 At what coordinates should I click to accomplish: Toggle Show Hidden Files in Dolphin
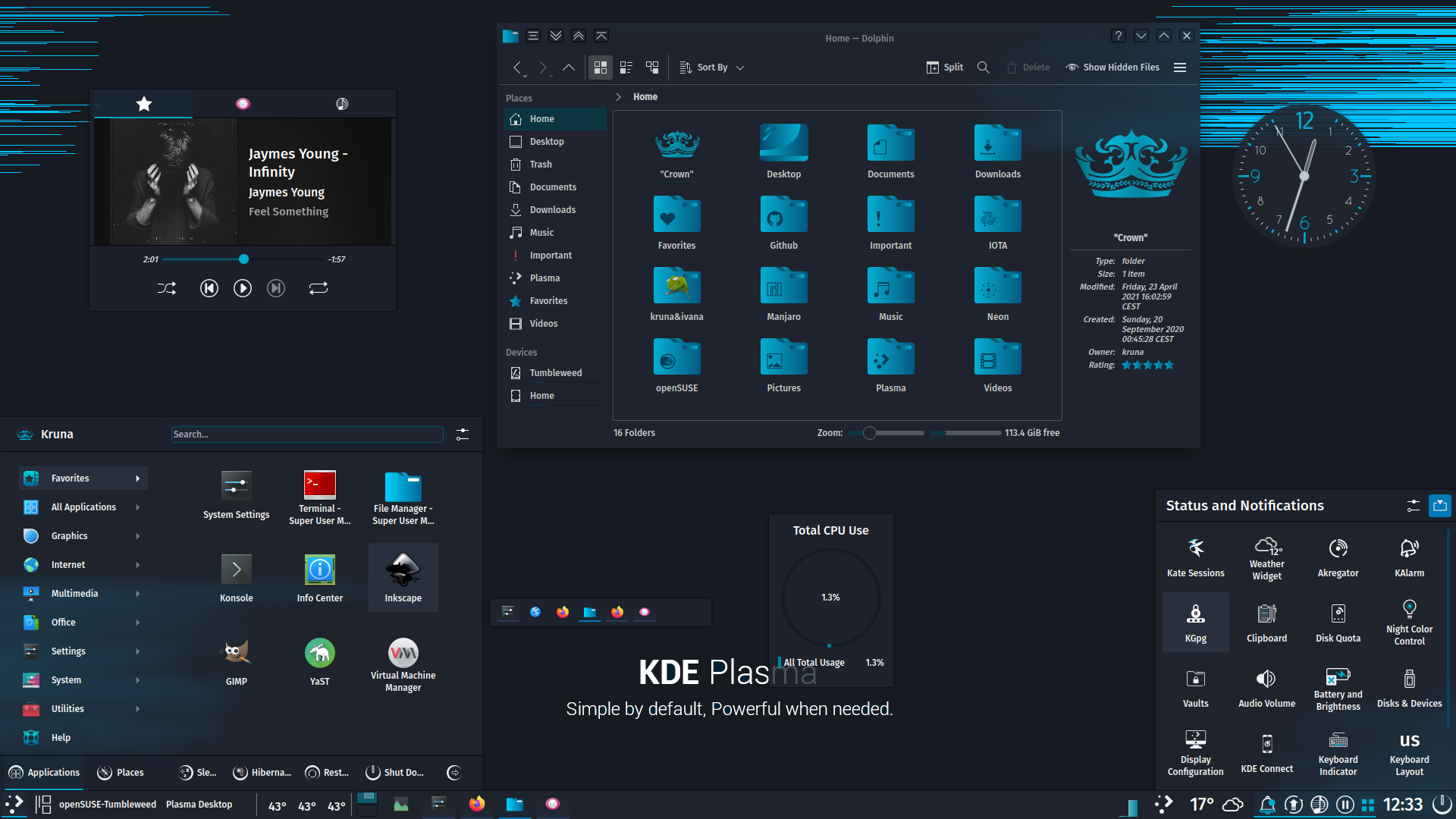tap(1112, 67)
